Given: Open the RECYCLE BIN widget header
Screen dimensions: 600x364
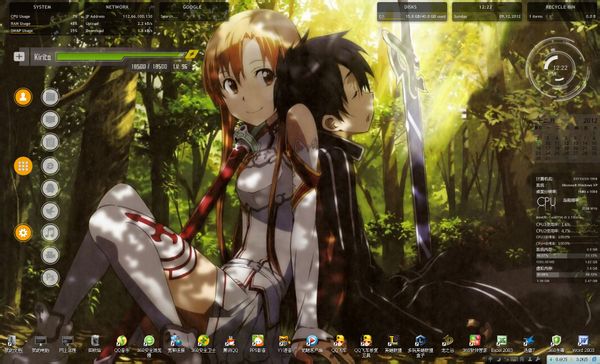Looking at the screenshot, I should 561,7.
